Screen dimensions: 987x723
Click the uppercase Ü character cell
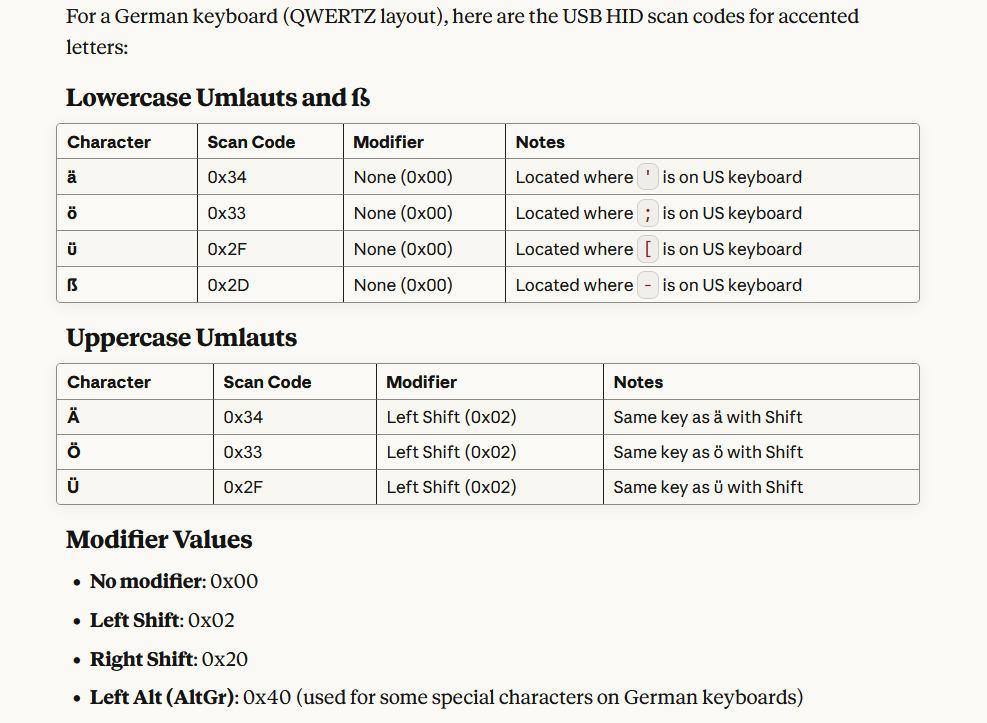(73, 487)
